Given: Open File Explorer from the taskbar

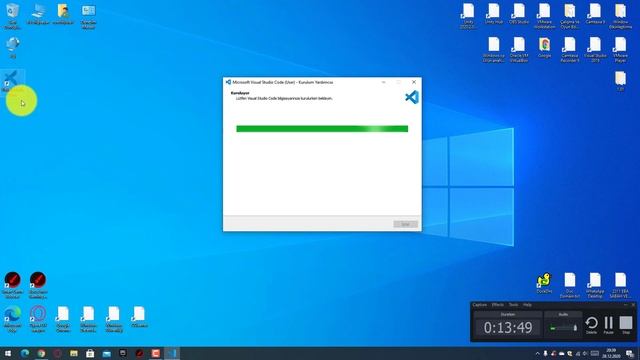Looking at the screenshot, I should click(x=74, y=353).
